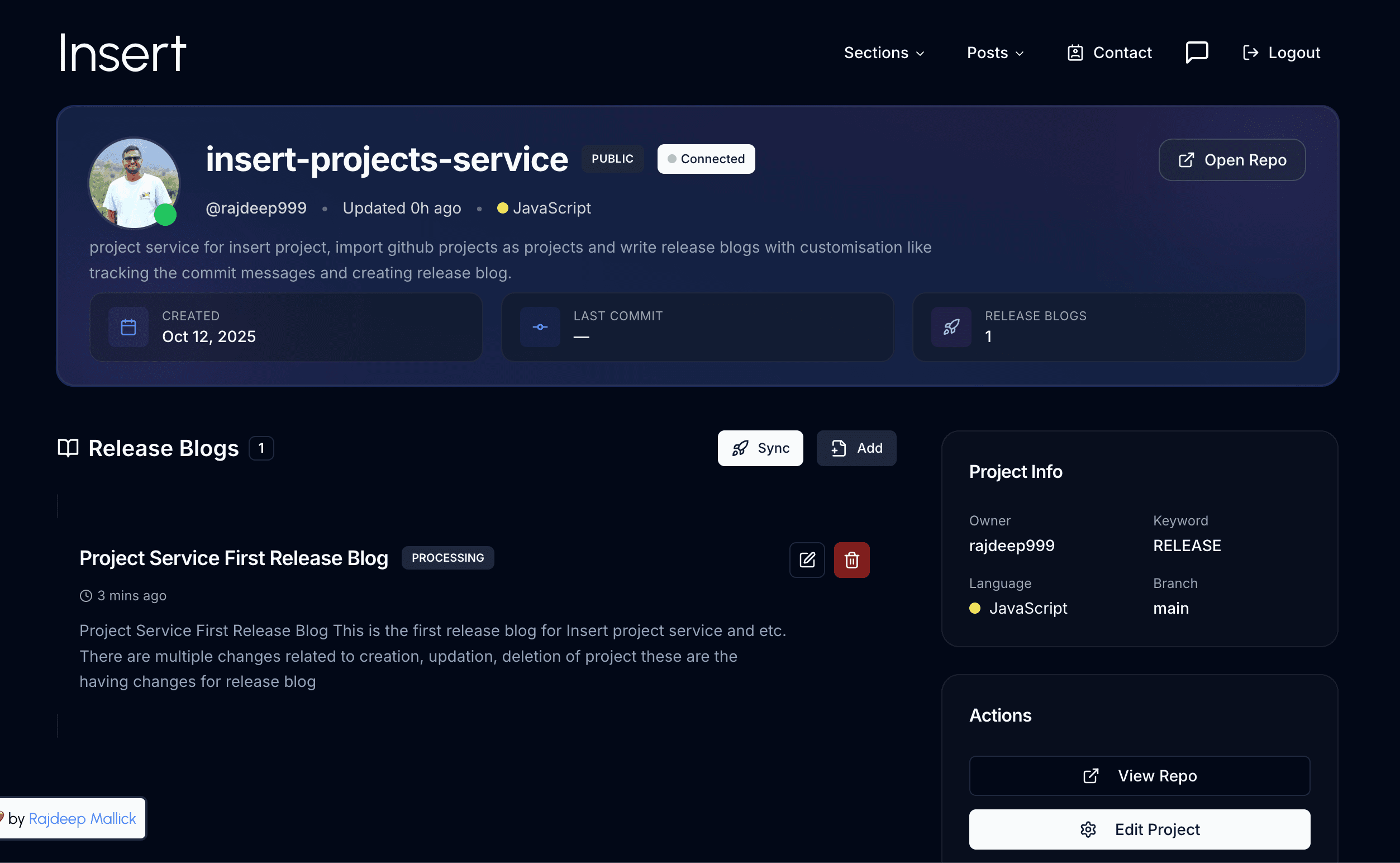Click the RELEASE BLOGS count card
Screen dimensions: 1400x863
coord(1108,327)
